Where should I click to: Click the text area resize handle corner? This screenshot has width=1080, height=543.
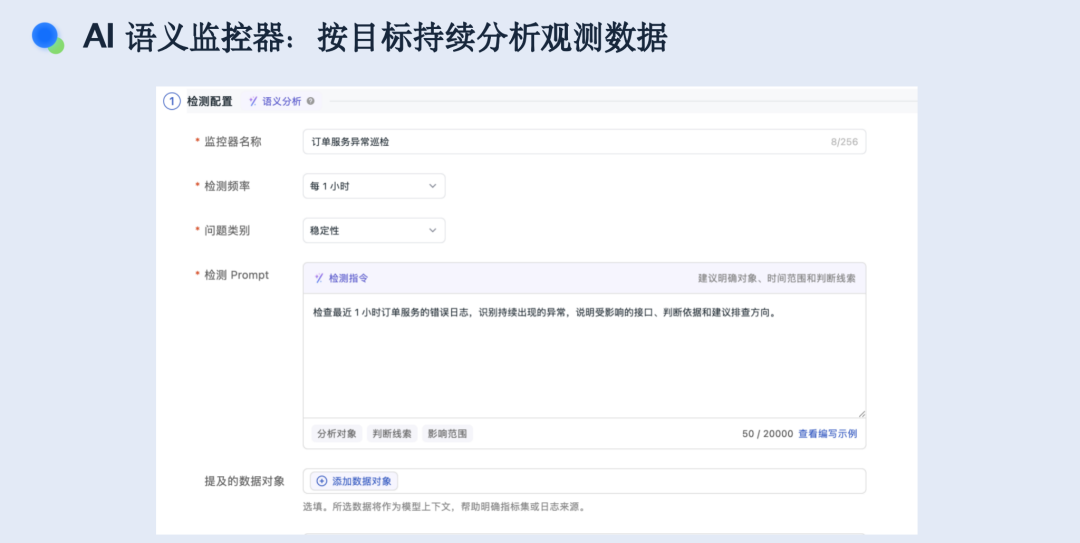[861, 413]
